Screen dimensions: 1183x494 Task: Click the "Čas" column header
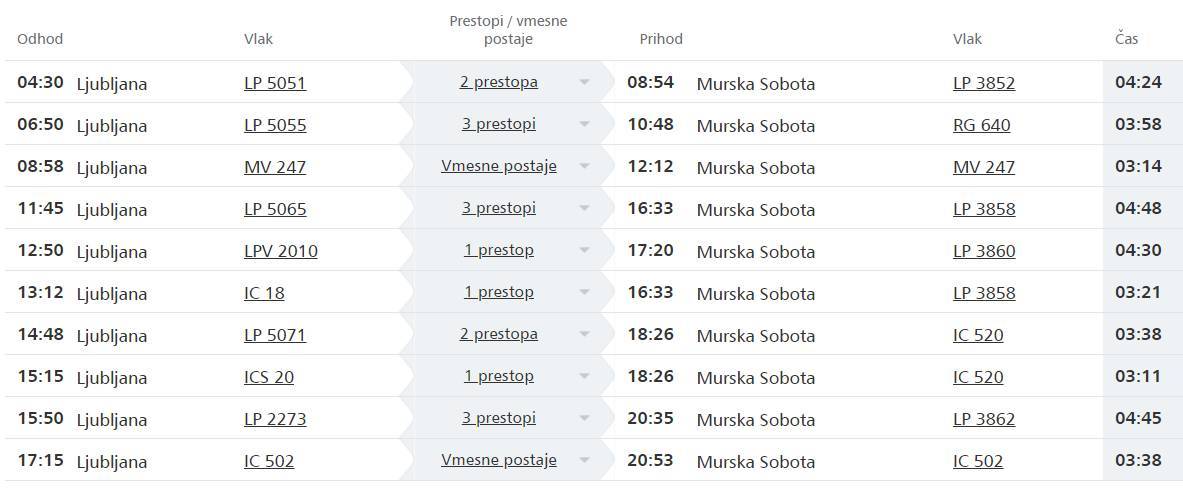pyautogui.click(x=1126, y=39)
